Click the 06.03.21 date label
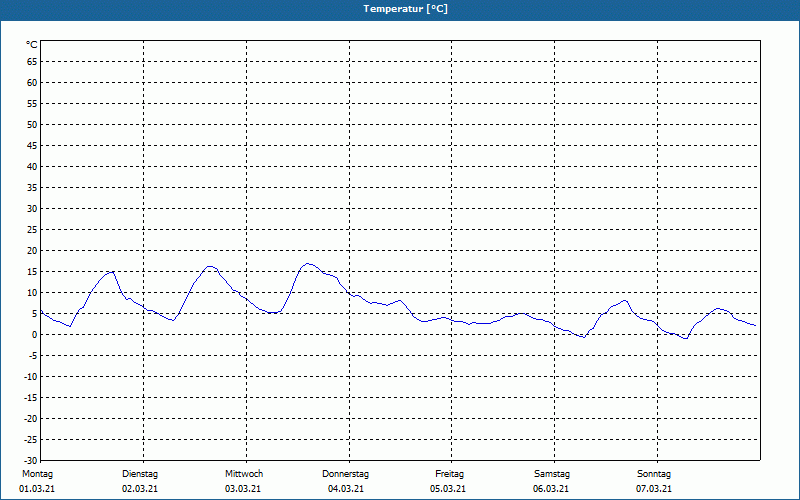The image size is (800, 500). [551, 489]
